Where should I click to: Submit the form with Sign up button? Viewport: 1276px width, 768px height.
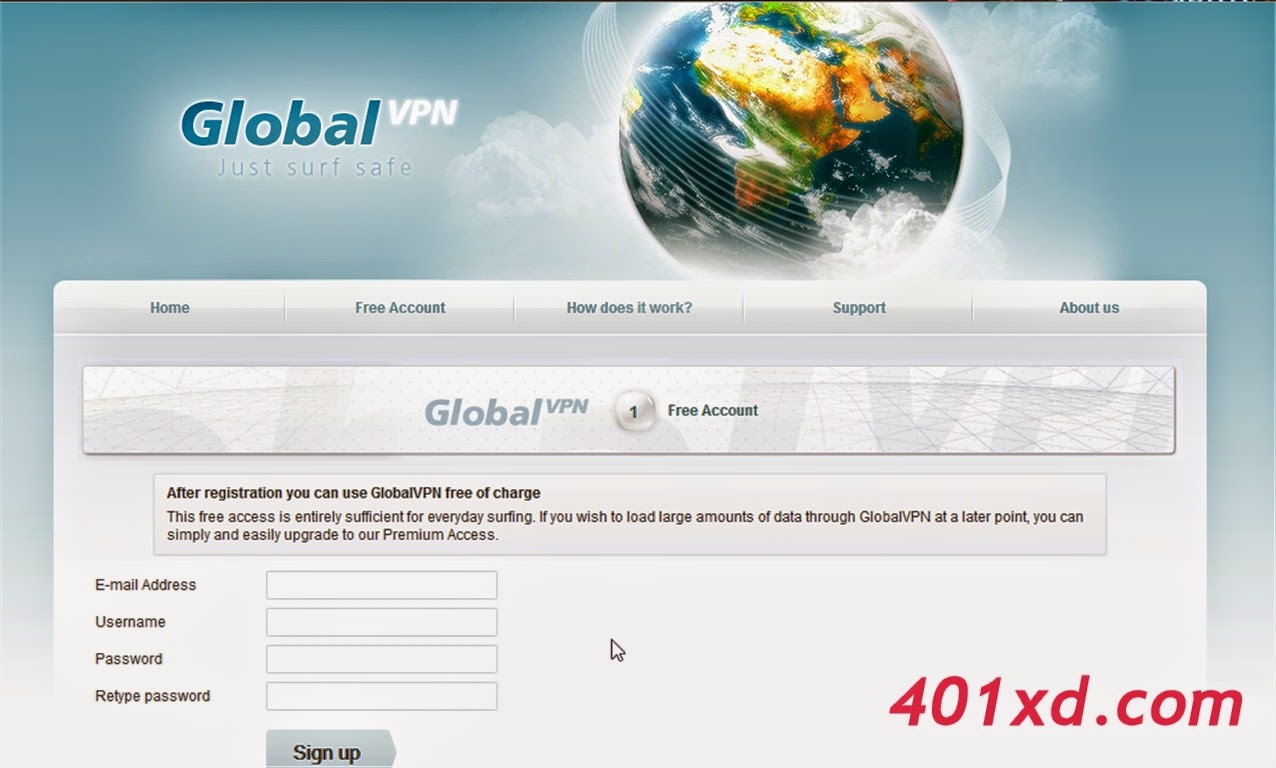(329, 751)
